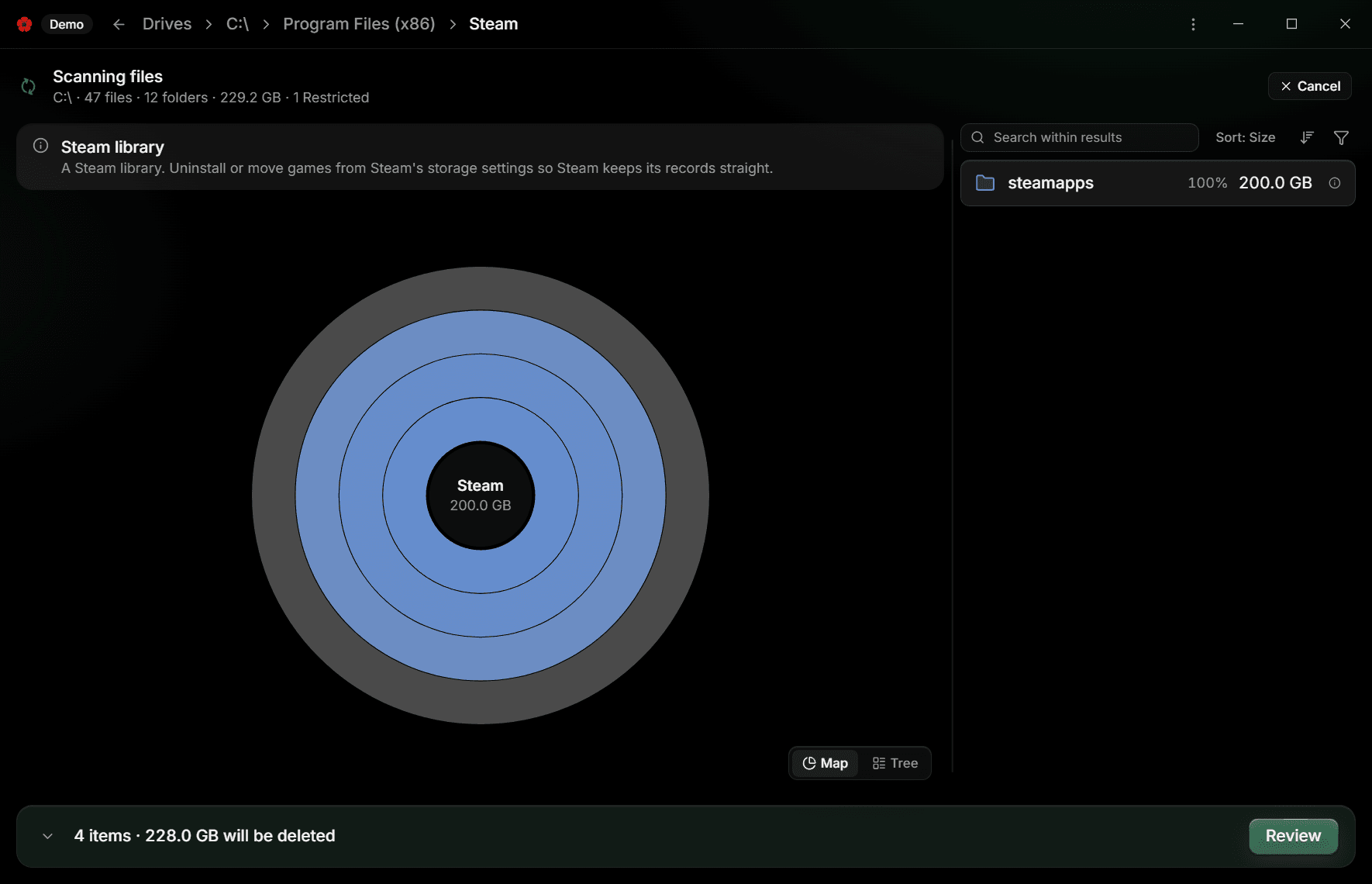The height and width of the screenshot is (884, 1372).
Task: Review items marked for deletion
Action: coord(1293,836)
